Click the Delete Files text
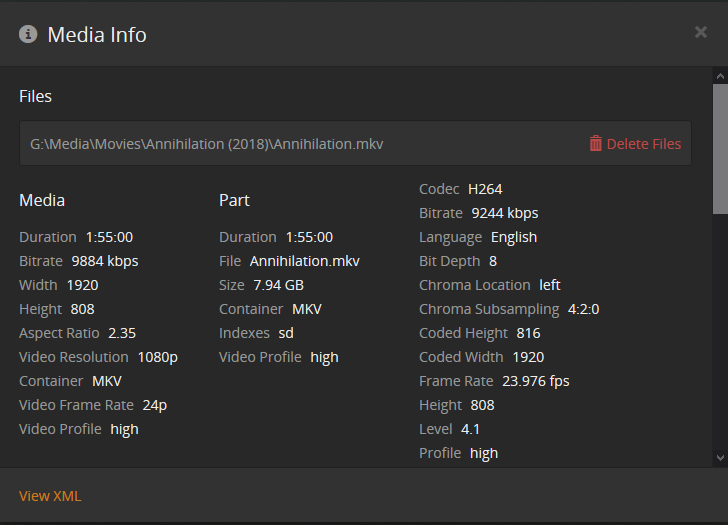This screenshot has height=525, width=728. point(644,144)
